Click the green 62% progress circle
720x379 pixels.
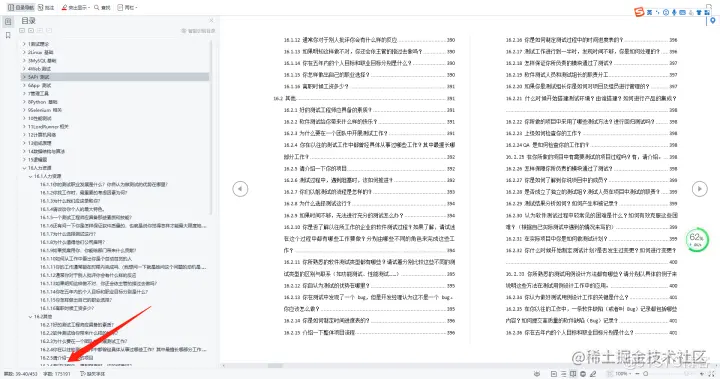(697, 239)
